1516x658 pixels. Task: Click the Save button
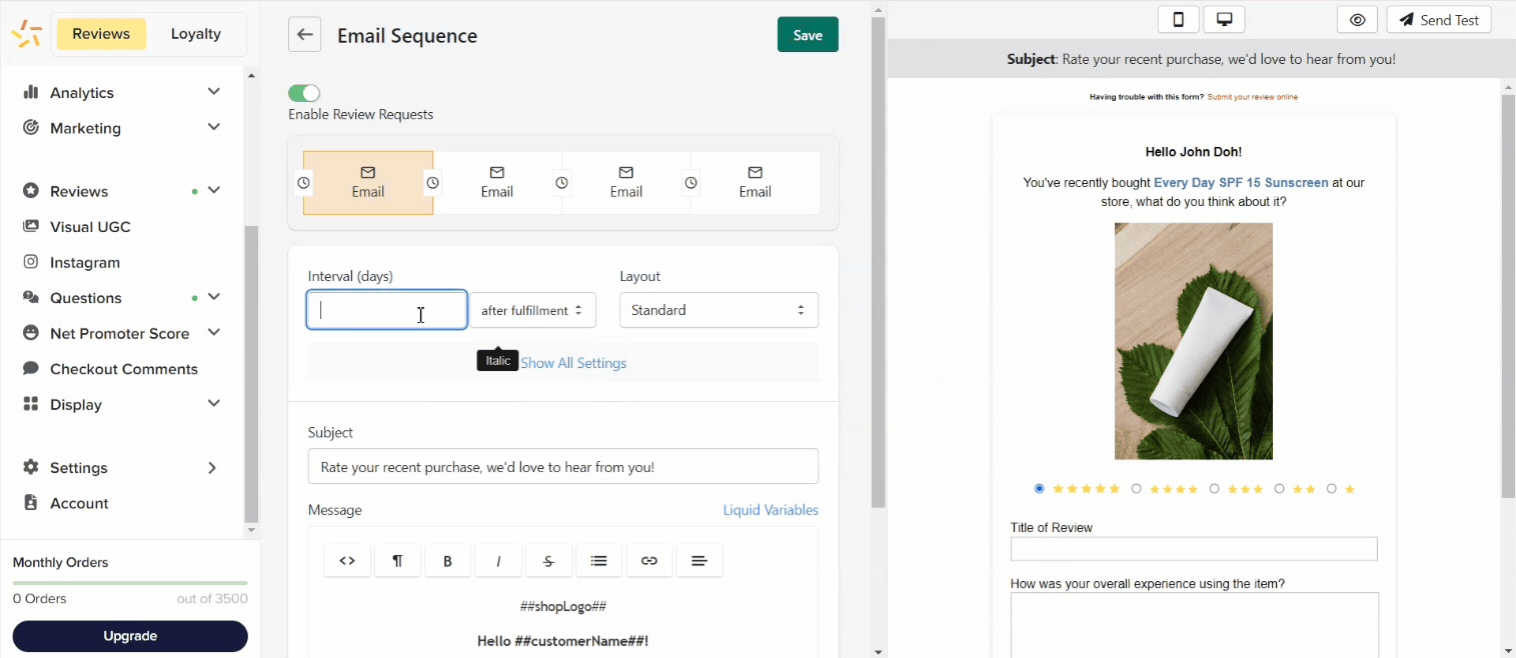[807, 35]
